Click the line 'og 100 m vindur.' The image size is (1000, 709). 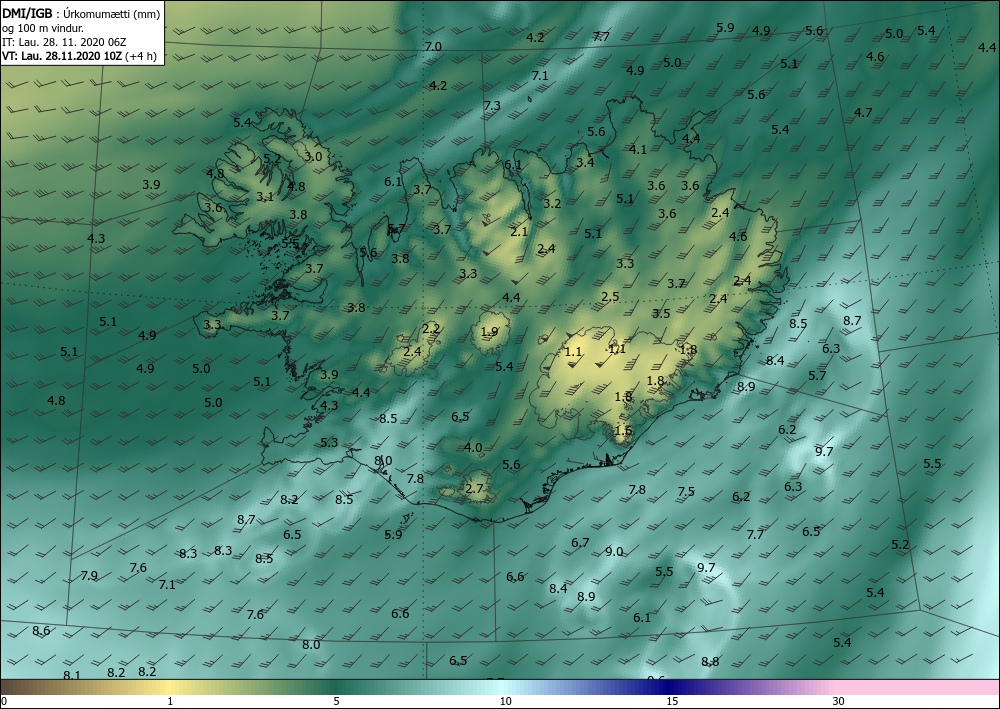coord(42,28)
